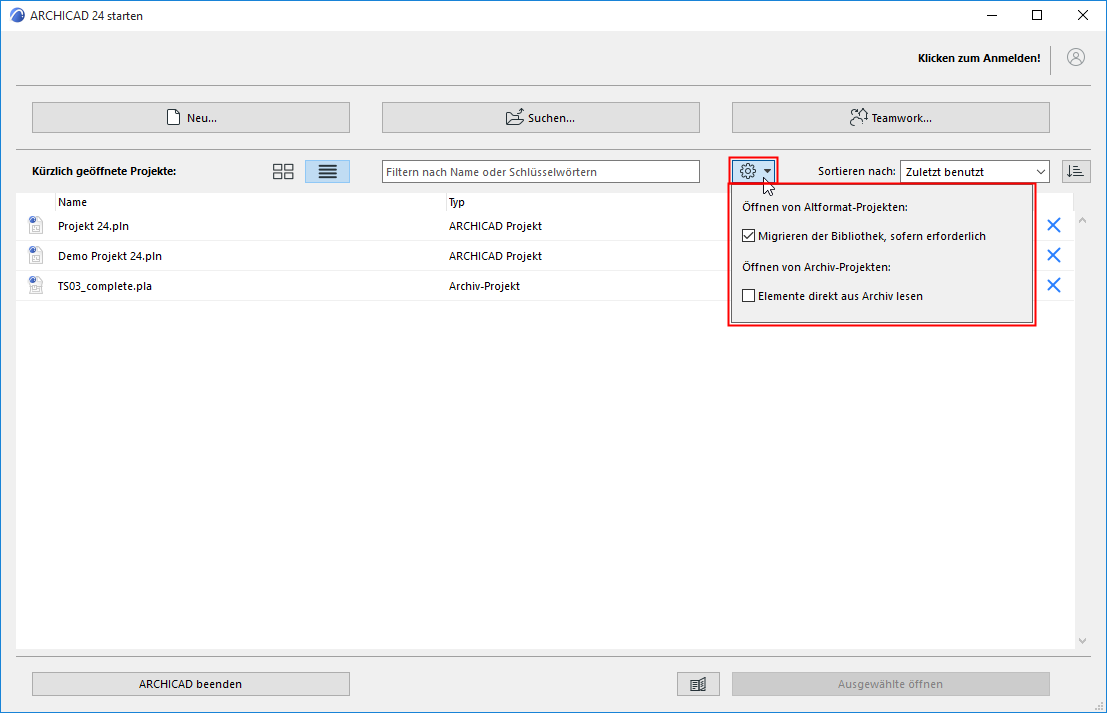Remove TS03_complete.pla from recent list
The height and width of the screenshot is (713, 1107).
(x=1053, y=285)
